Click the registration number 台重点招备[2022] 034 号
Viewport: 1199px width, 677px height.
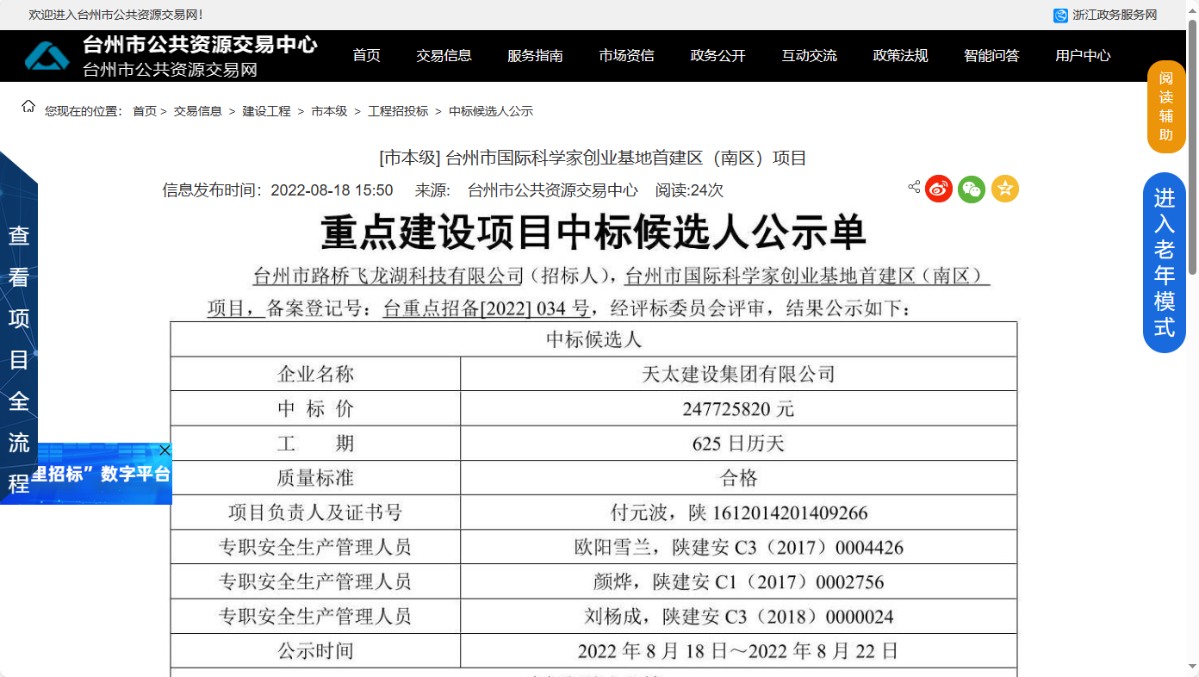tap(486, 308)
